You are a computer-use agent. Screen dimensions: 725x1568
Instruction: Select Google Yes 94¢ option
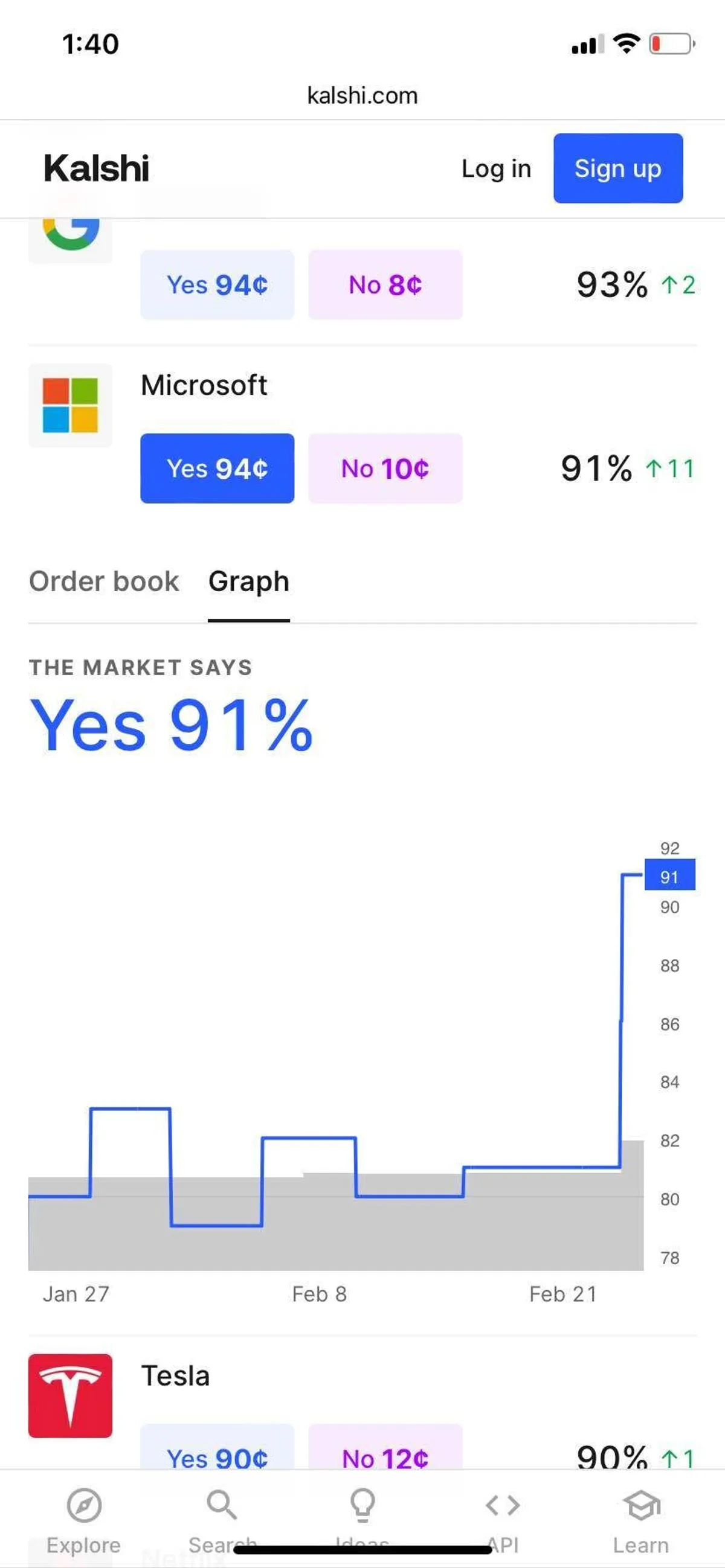[217, 284]
